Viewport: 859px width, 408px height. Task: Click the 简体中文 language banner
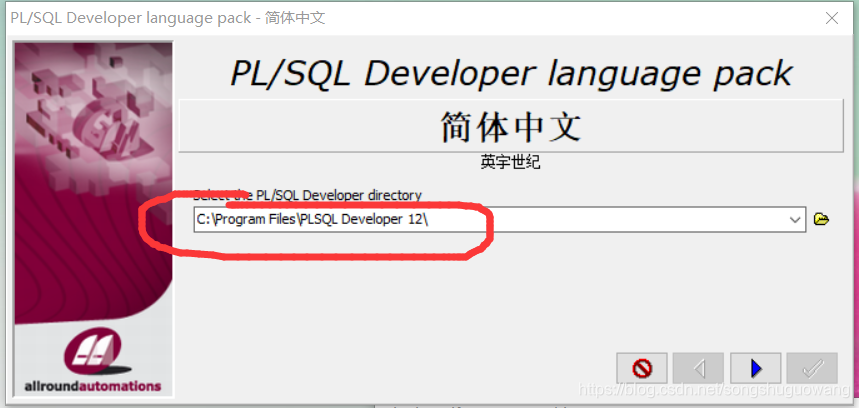coord(511,127)
